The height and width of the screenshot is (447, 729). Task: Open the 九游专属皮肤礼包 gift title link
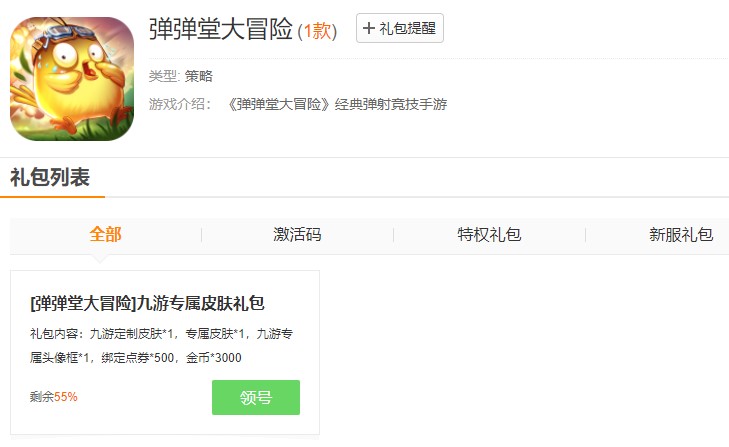pyautogui.click(x=147, y=303)
